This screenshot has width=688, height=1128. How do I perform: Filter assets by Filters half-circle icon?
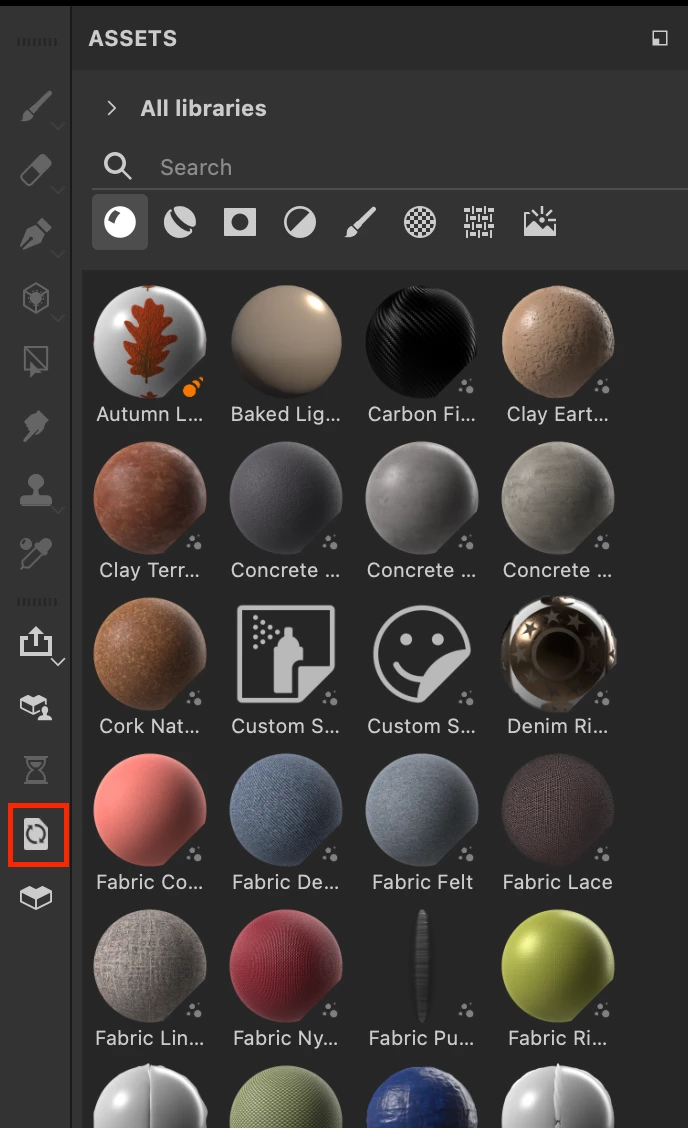300,222
